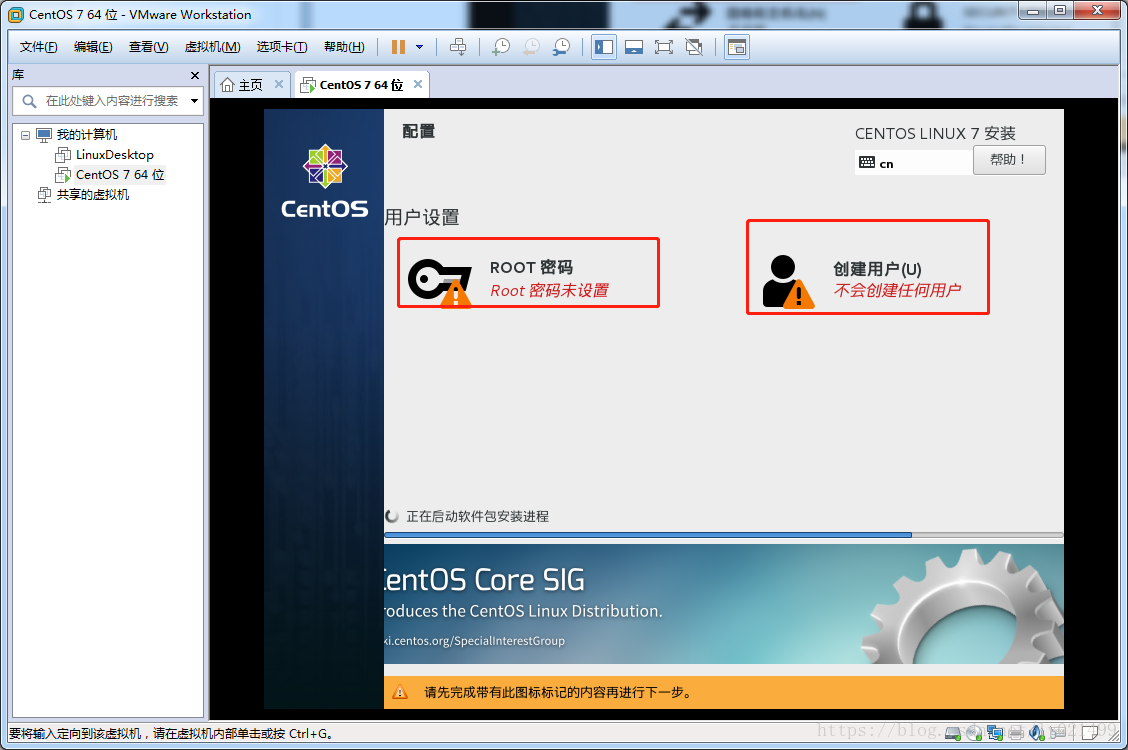Viewport: 1128px width, 750px height.
Task: Click the 用户设置 section label
Action: (x=422, y=217)
